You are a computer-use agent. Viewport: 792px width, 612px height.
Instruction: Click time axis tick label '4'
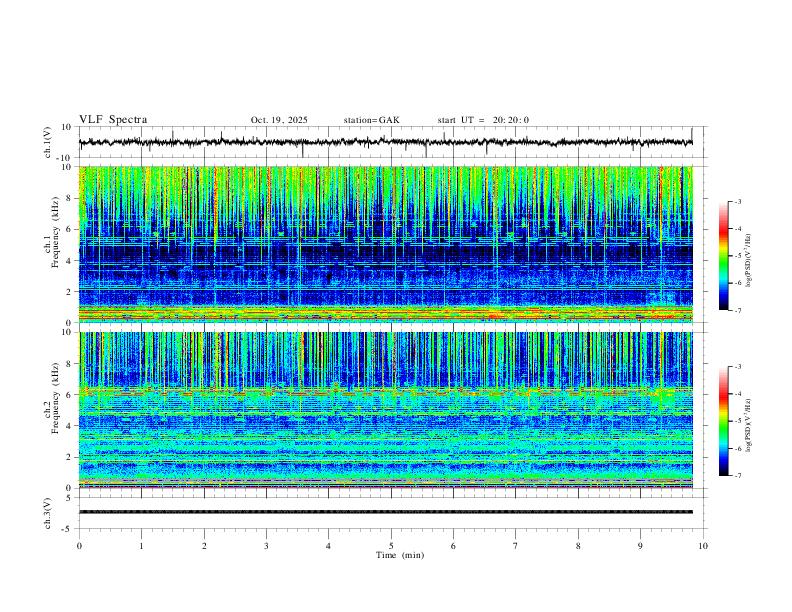coord(329,546)
